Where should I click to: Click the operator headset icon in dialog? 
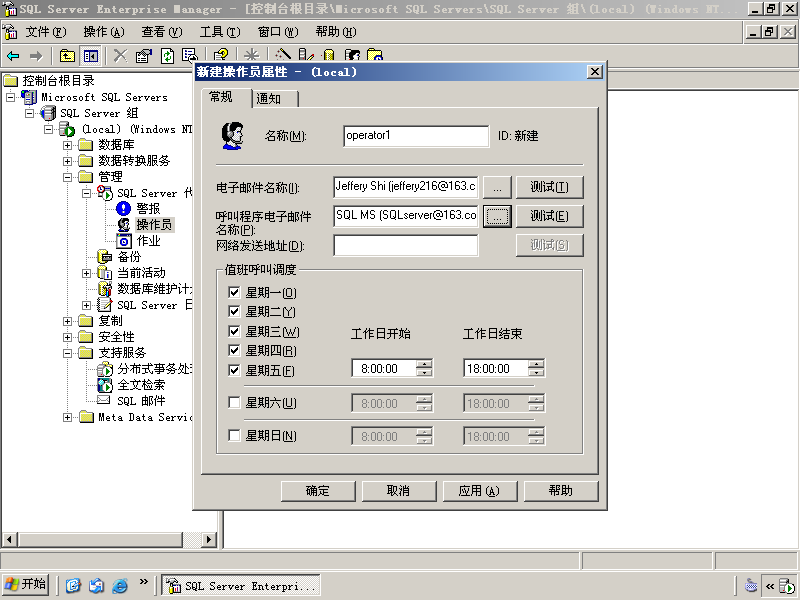pos(232,135)
